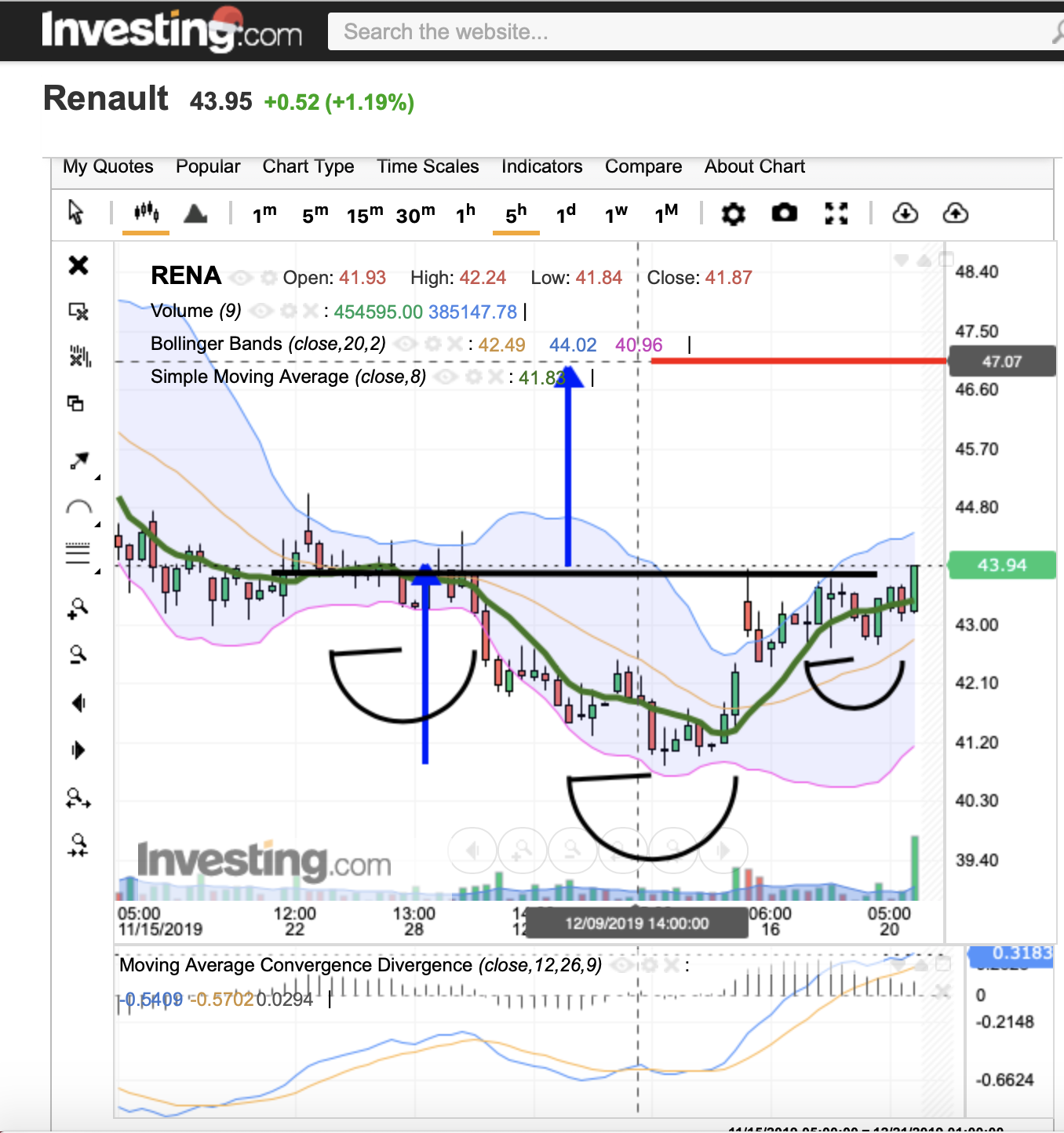Open chart settings gear
The image size is (1064, 1133).
coord(733,213)
